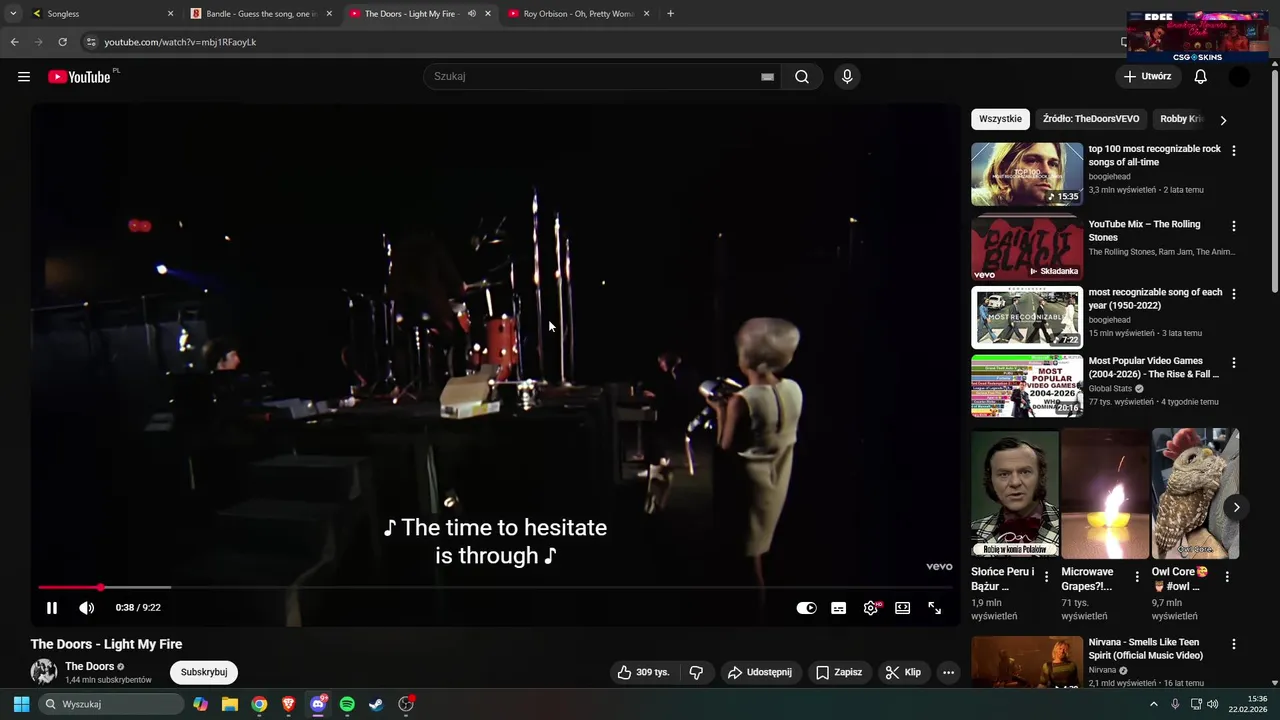Open the notifications bell
This screenshot has width=1280, height=720.
tap(1201, 77)
